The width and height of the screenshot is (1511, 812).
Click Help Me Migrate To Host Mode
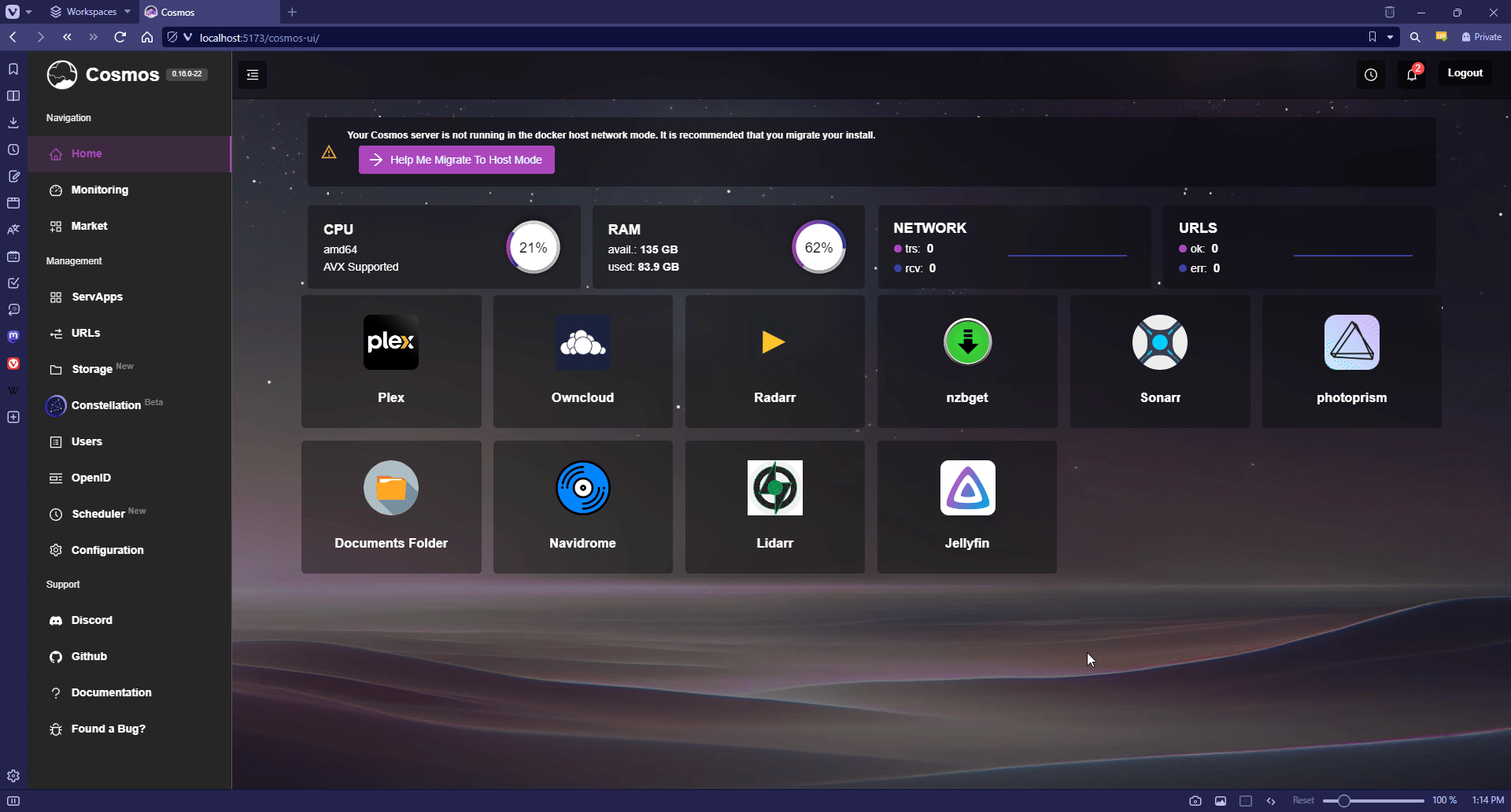[x=456, y=160]
